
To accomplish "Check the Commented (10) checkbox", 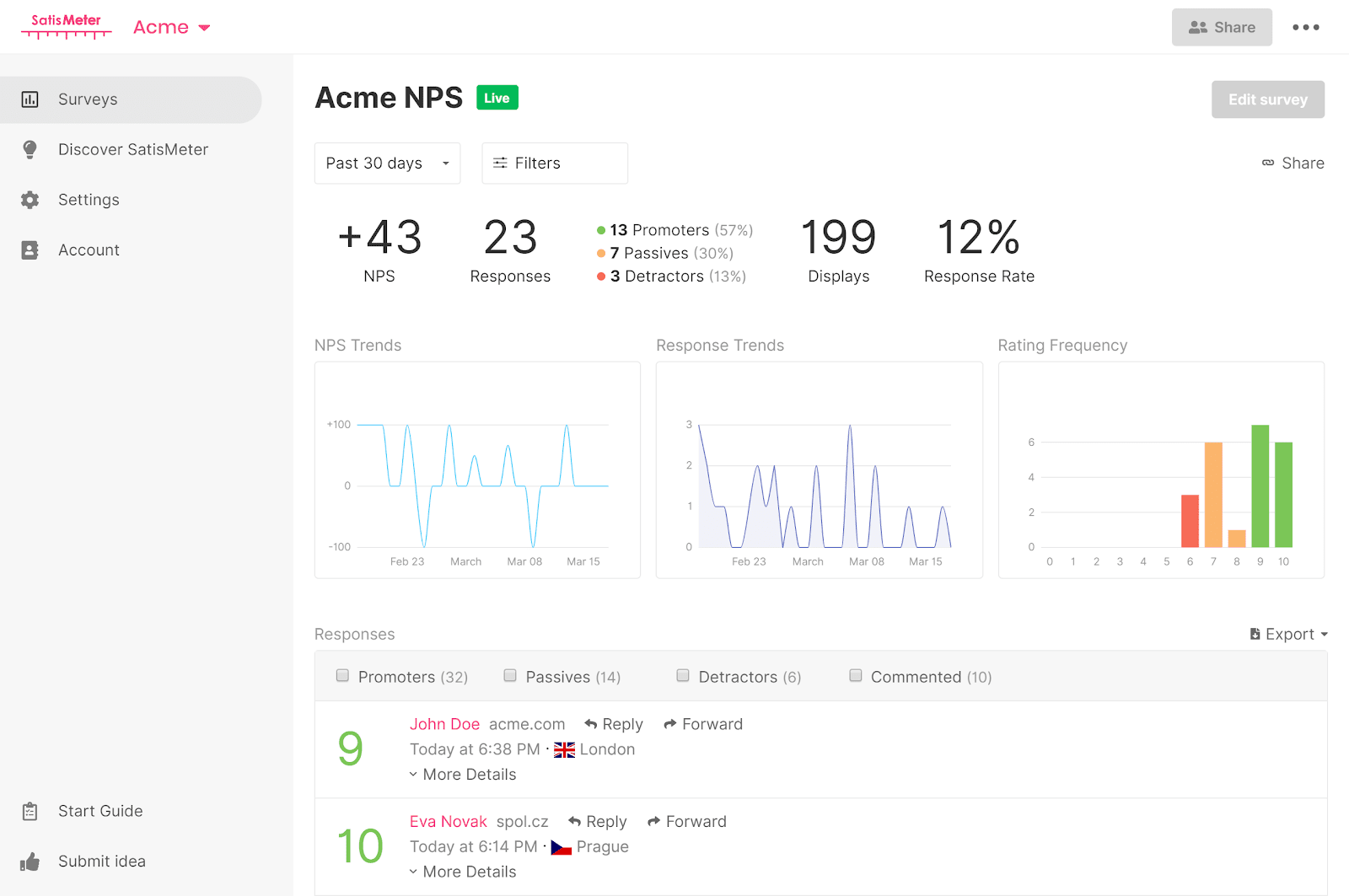I will (x=855, y=675).
